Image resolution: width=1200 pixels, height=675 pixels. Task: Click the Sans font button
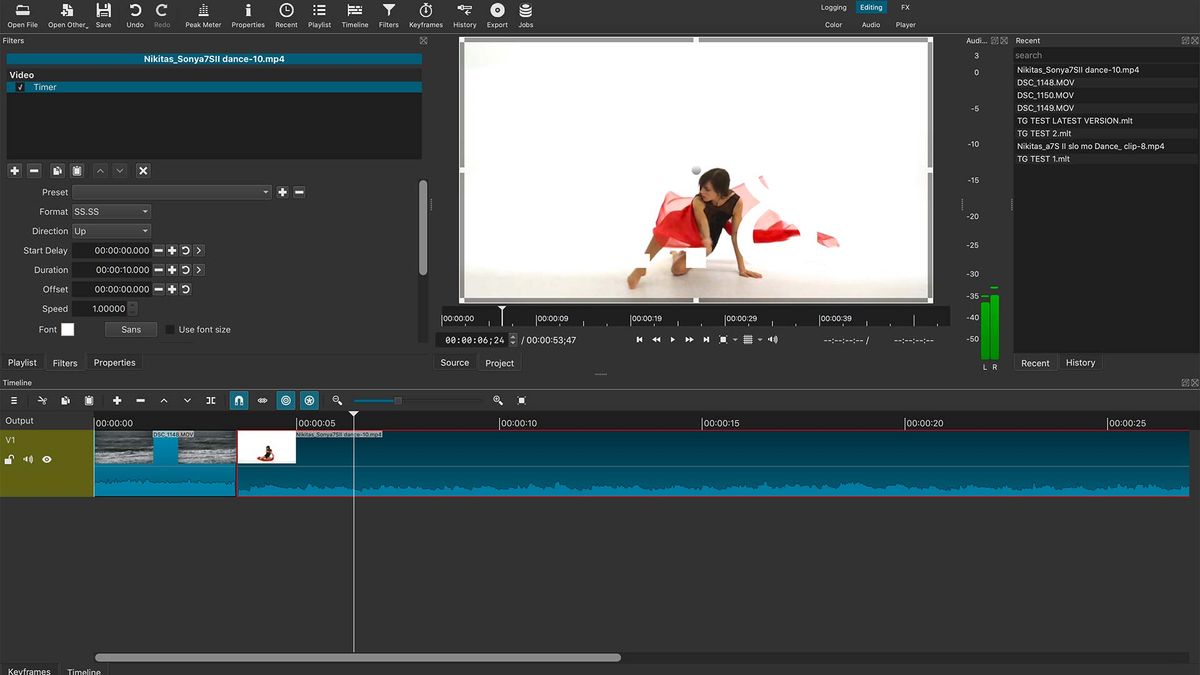click(x=131, y=329)
